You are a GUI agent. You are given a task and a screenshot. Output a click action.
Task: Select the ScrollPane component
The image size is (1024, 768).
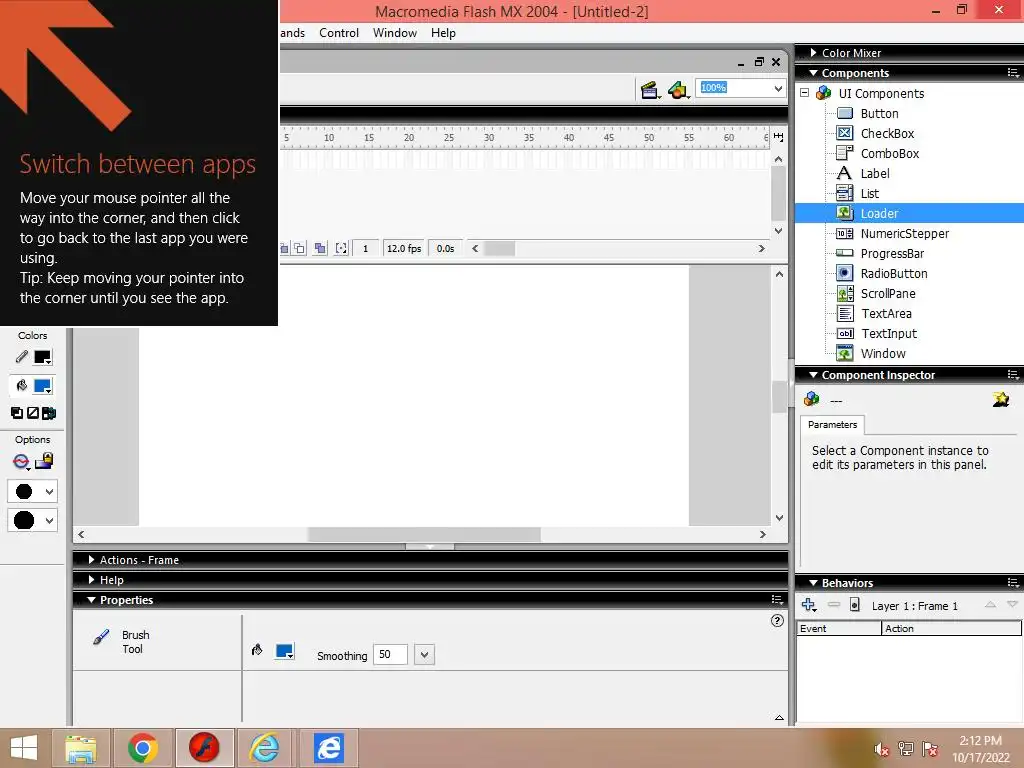[x=888, y=293]
